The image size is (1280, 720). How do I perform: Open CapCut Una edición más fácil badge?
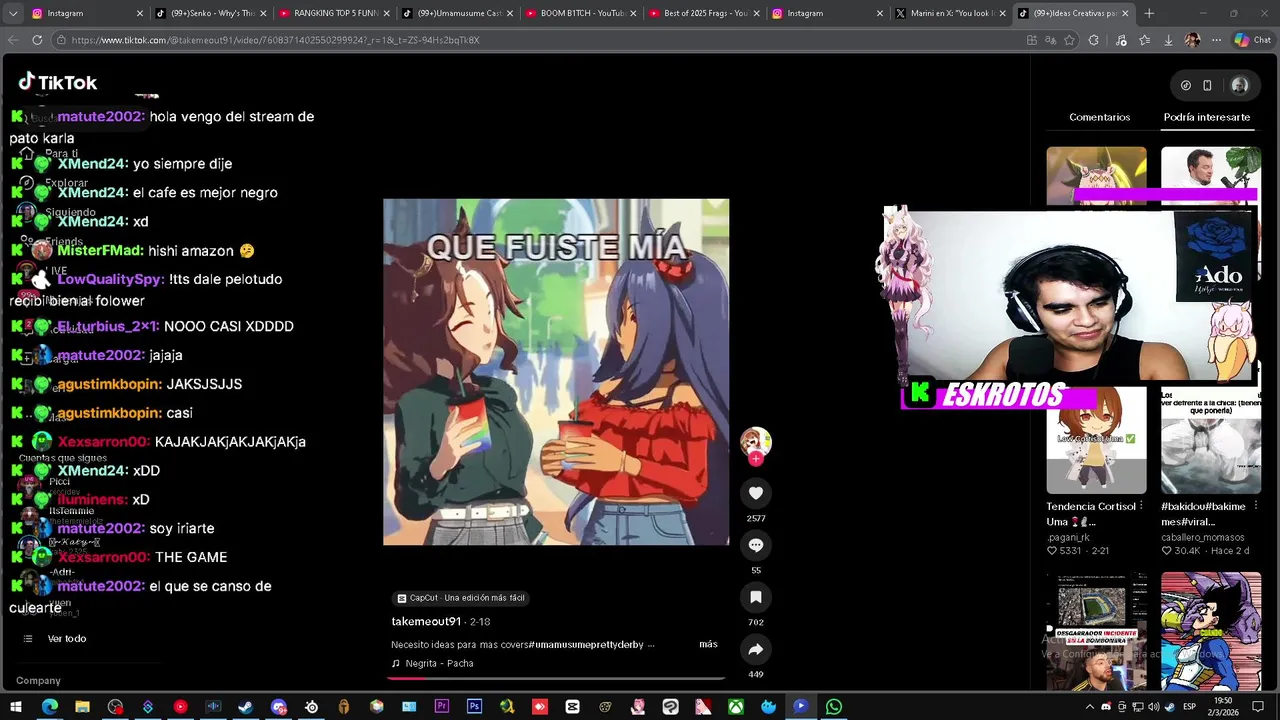click(460, 598)
